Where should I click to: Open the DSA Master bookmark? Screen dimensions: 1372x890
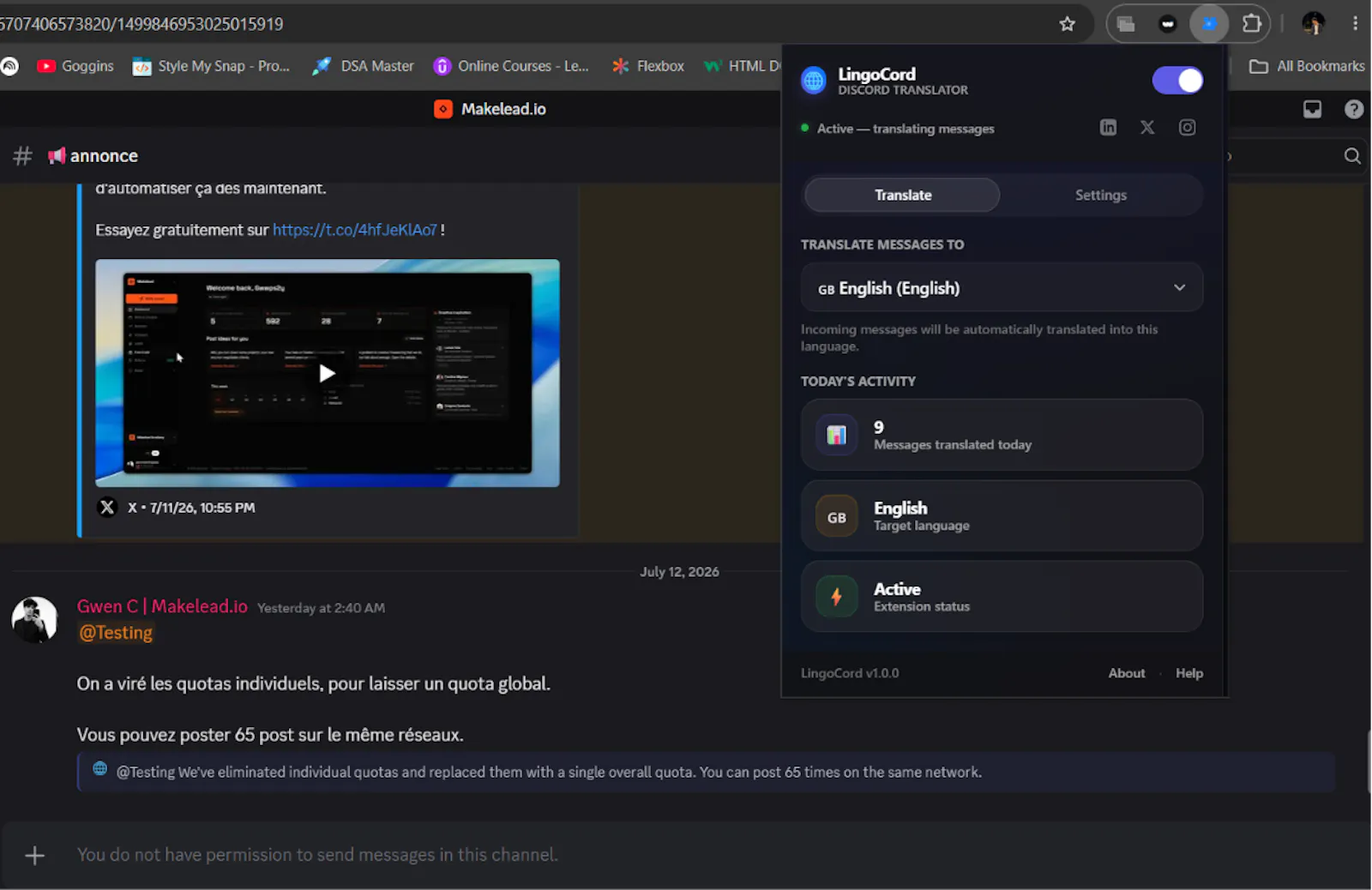[363, 66]
